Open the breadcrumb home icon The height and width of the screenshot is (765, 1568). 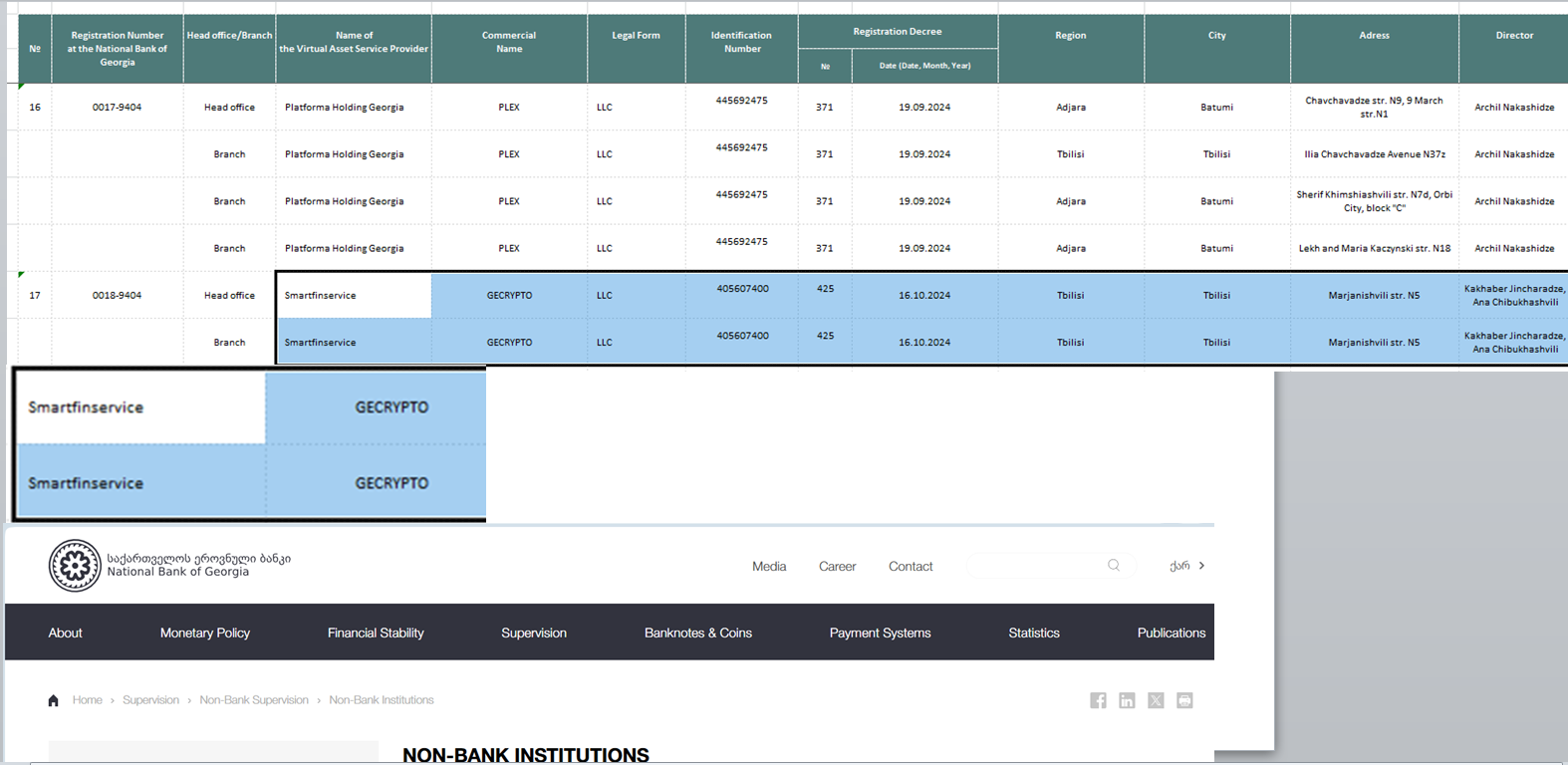[54, 700]
